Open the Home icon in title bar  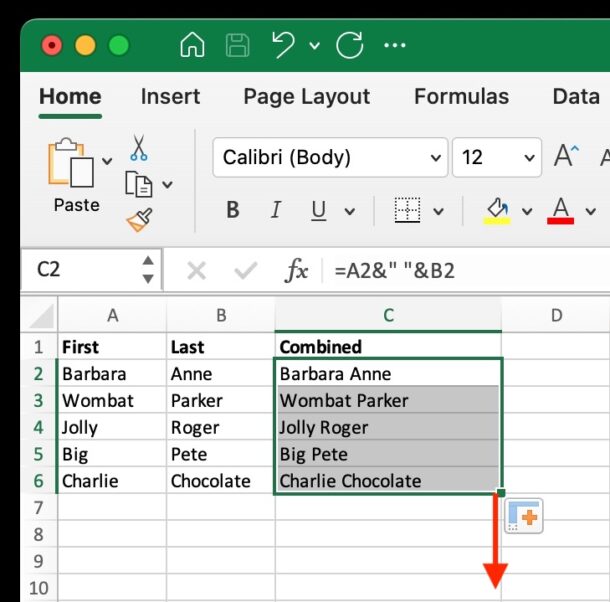click(x=192, y=45)
